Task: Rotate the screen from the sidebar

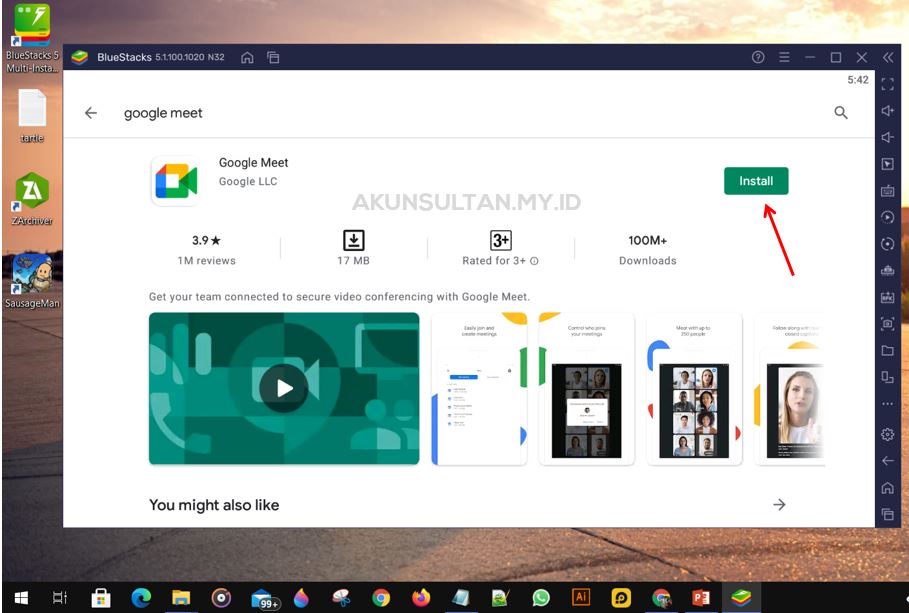Action: (888, 377)
